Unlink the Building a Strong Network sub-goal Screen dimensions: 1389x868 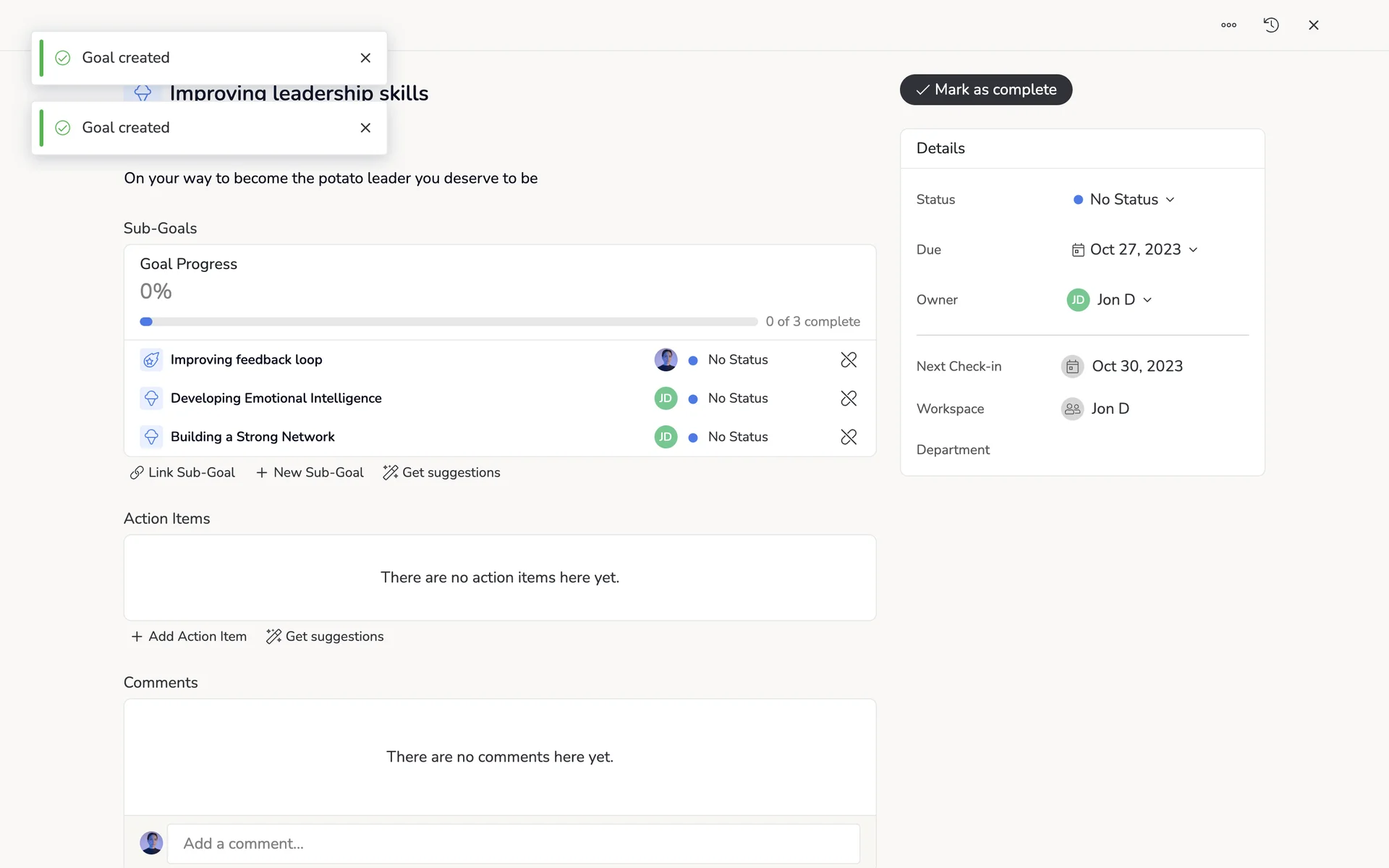(x=849, y=437)
